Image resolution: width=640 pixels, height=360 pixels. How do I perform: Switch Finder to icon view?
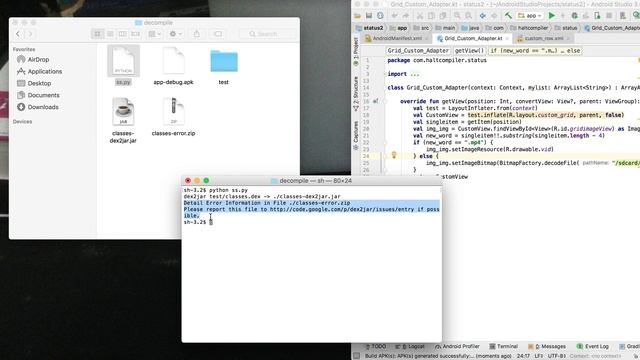(x=98, y=34)
